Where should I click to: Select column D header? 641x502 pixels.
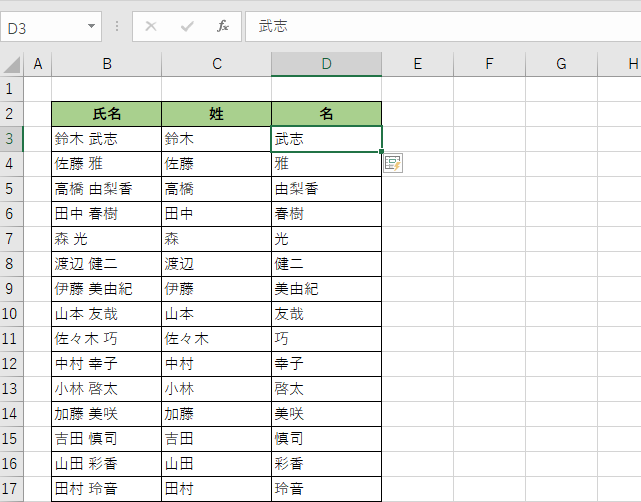point(326,64)
